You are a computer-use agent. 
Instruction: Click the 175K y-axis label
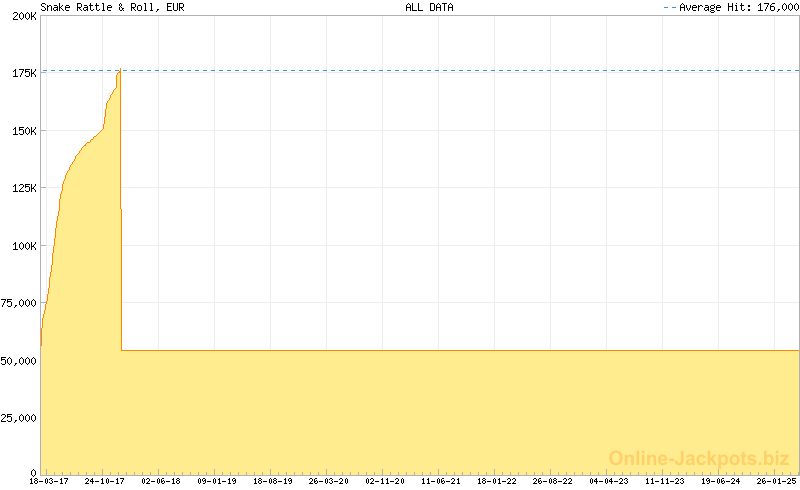[24, 73]
